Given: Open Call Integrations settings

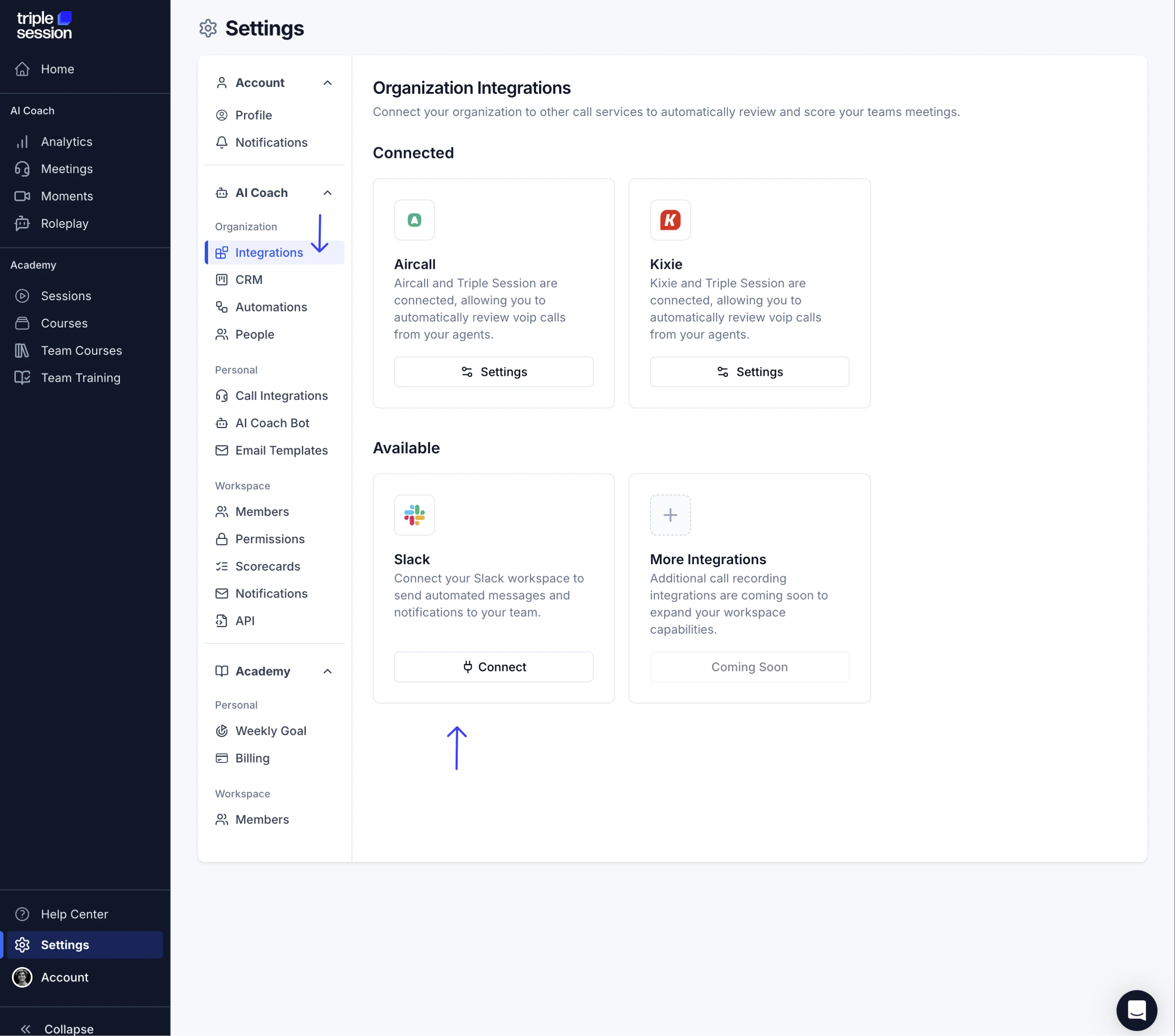Looking at the screenshot, I should click(x=275, y=396).
